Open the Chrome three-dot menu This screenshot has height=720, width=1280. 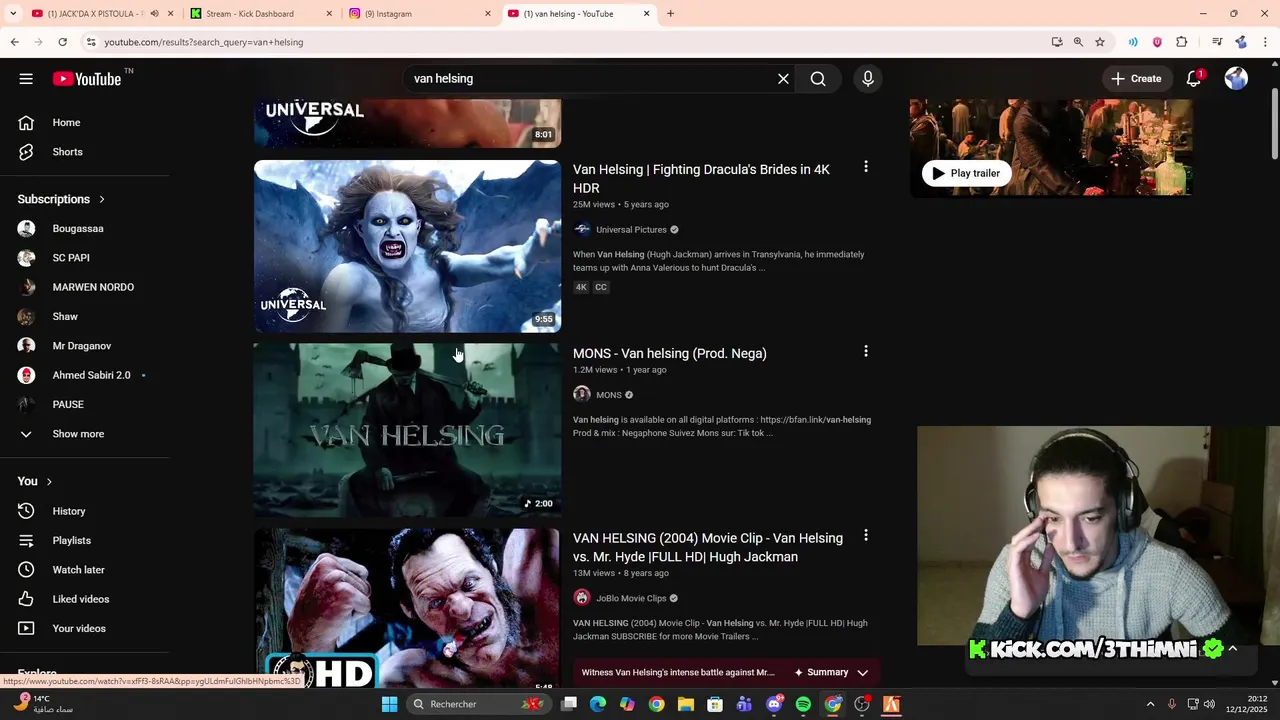(x=1266, y=42)
